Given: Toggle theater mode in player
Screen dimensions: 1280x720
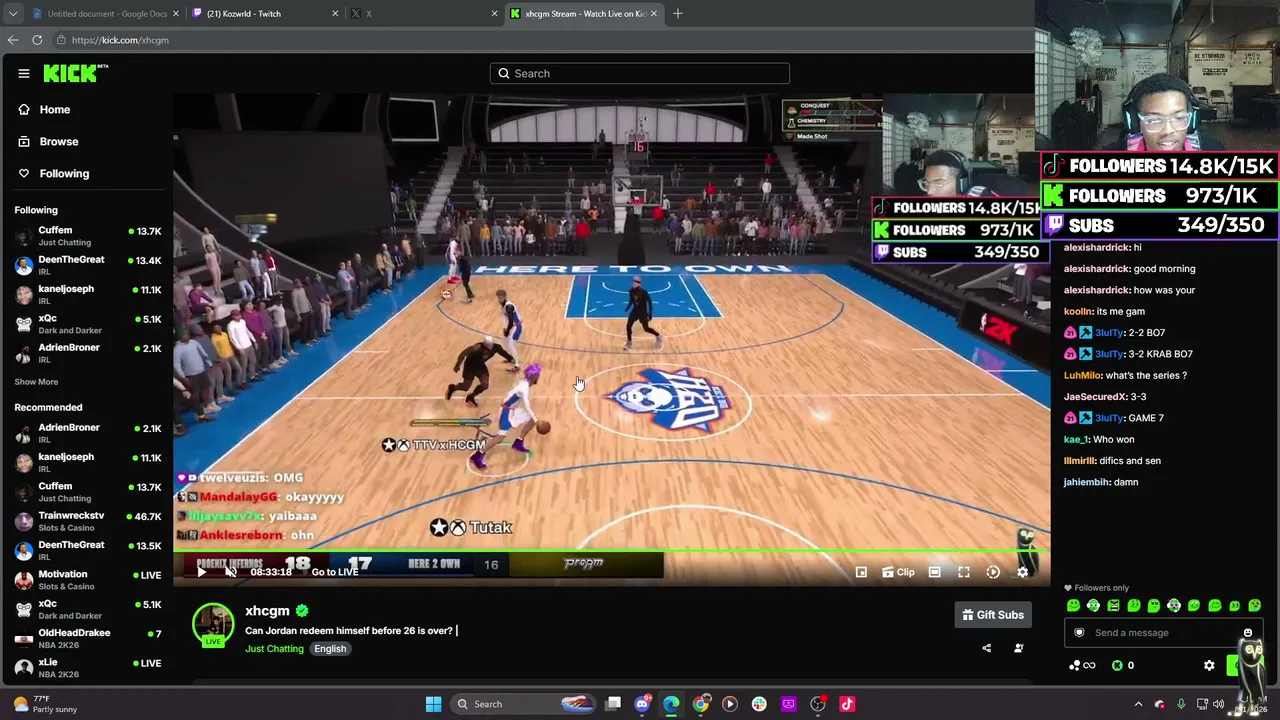Looking at the screenshot, I should 934,572.
